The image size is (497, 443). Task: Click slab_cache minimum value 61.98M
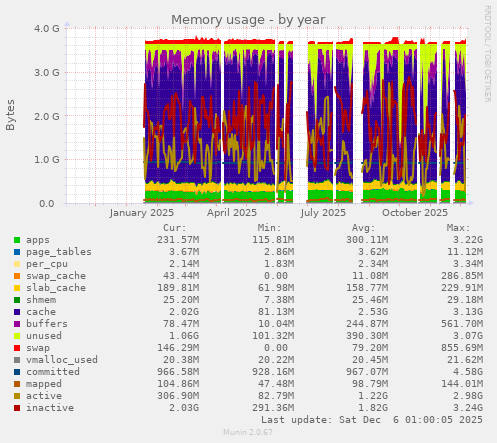coord(276,288)
